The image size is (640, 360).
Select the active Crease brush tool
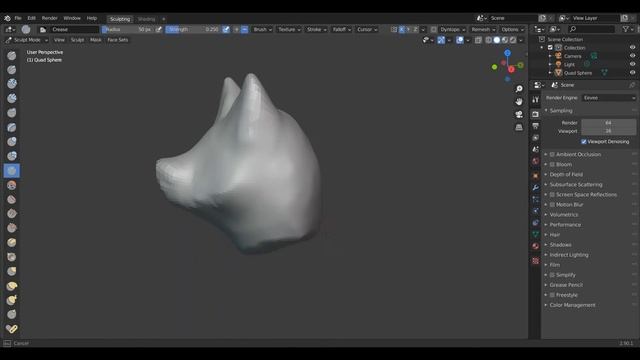11,171
